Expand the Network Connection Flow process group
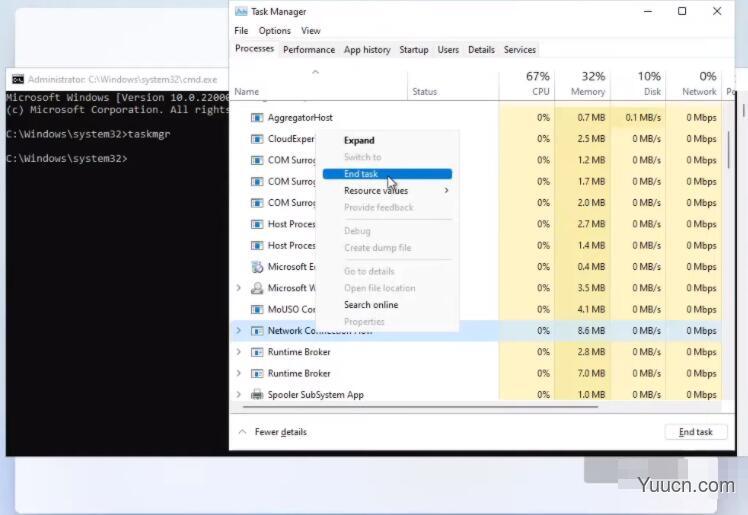748x515 pixels. [x=239, y=330]
